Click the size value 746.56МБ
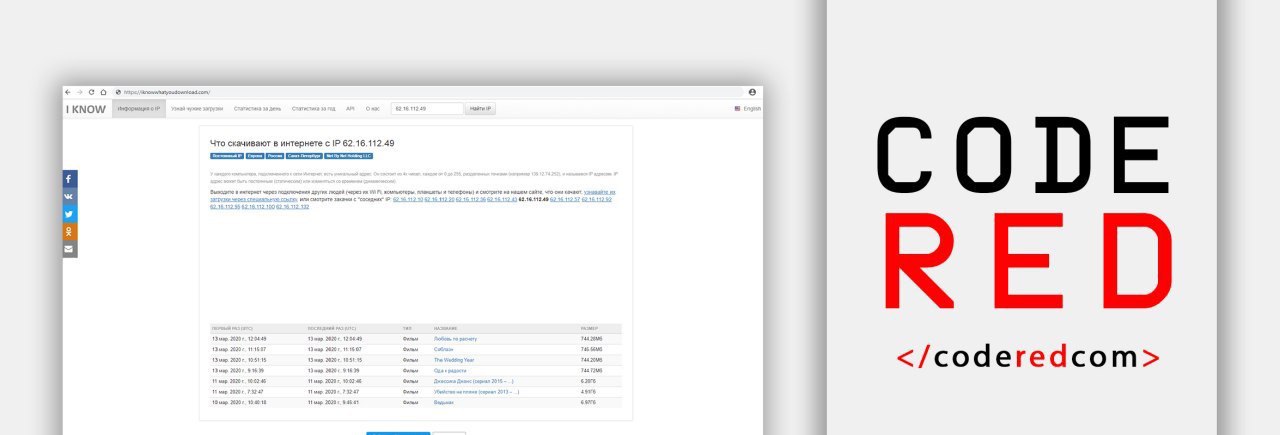Screen dimensions: 1280x435 [x=592, y=349]
